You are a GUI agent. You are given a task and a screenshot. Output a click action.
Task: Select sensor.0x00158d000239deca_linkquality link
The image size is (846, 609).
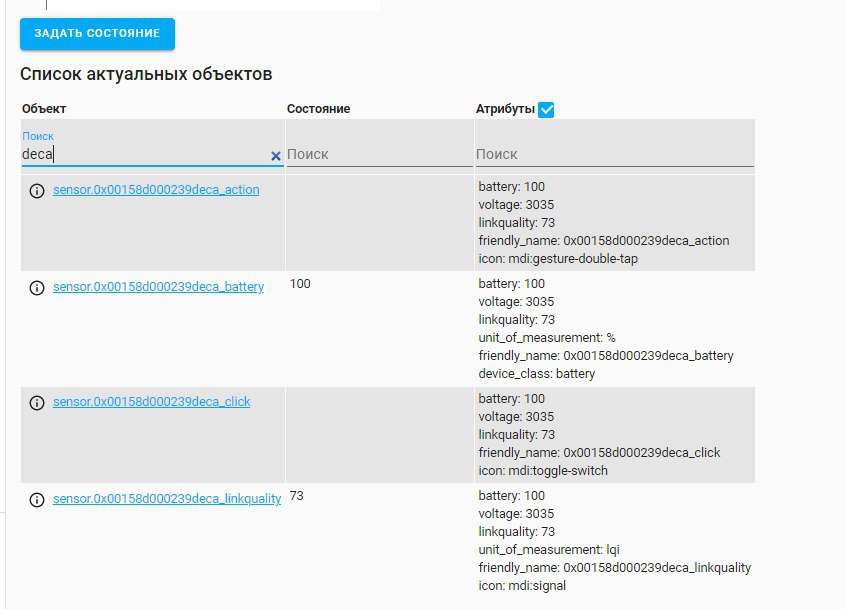167,499
